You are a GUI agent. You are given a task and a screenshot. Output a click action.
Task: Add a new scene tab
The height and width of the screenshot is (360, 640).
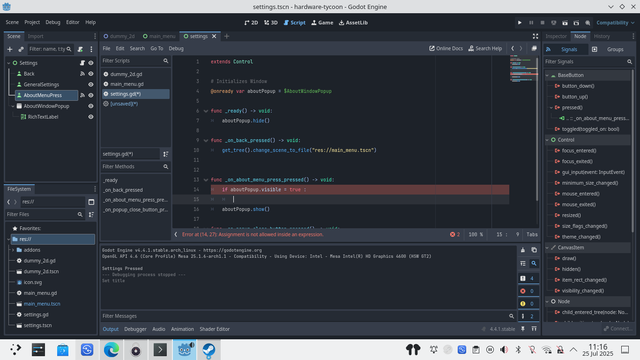pyautogui.click(x=227, y=36)
